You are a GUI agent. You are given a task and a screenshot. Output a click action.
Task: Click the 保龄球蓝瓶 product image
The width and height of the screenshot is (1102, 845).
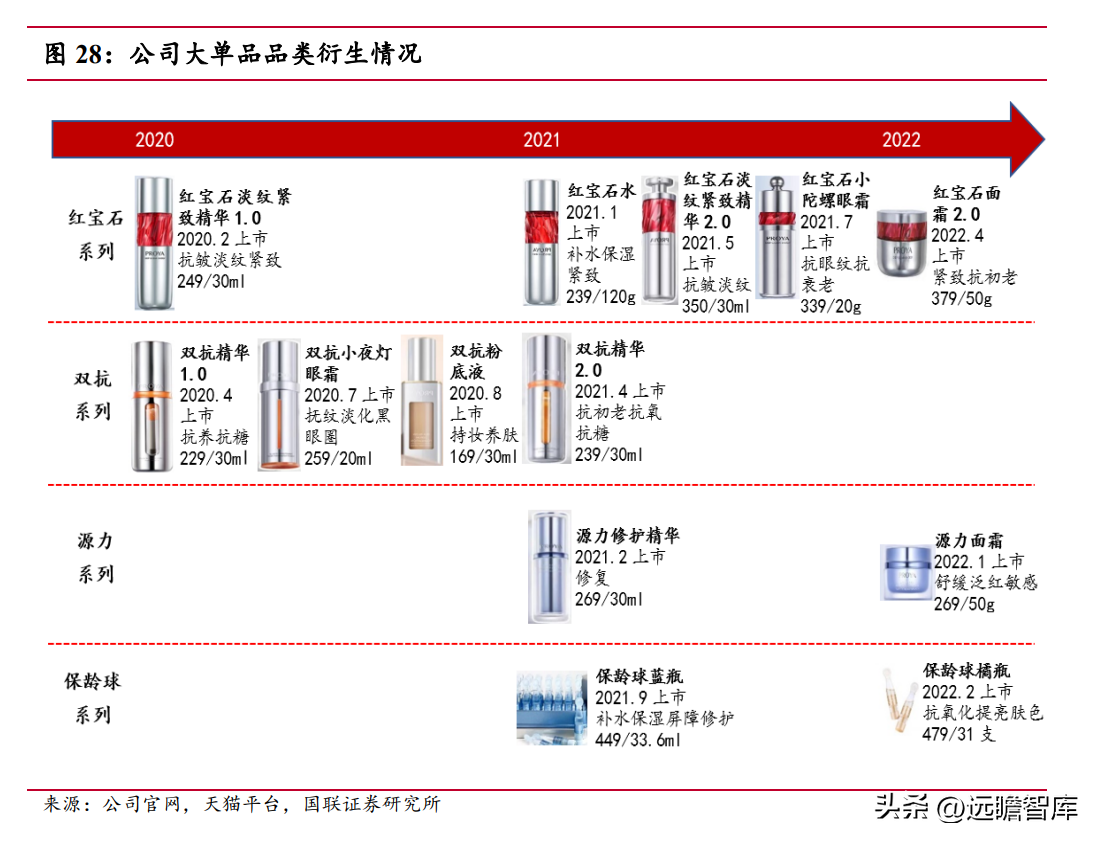pos(552,707)
